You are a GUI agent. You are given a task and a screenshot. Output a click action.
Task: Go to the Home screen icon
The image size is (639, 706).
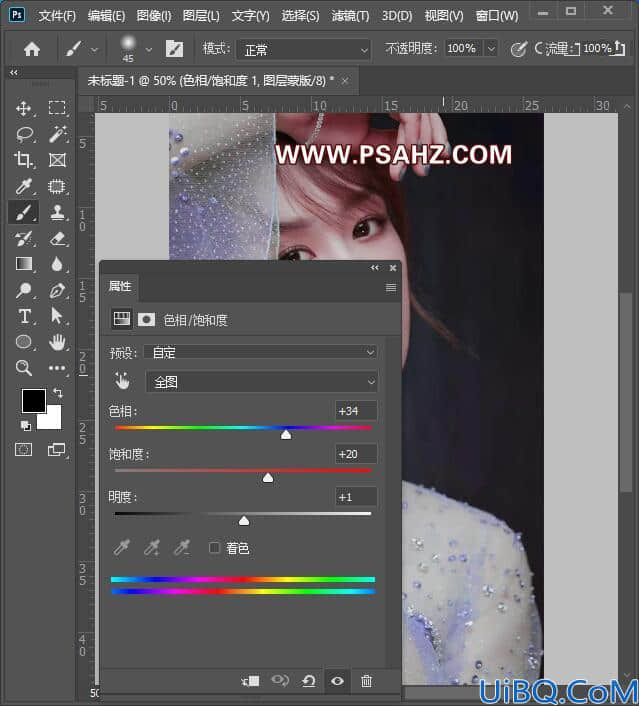click(x=32, y=49)
